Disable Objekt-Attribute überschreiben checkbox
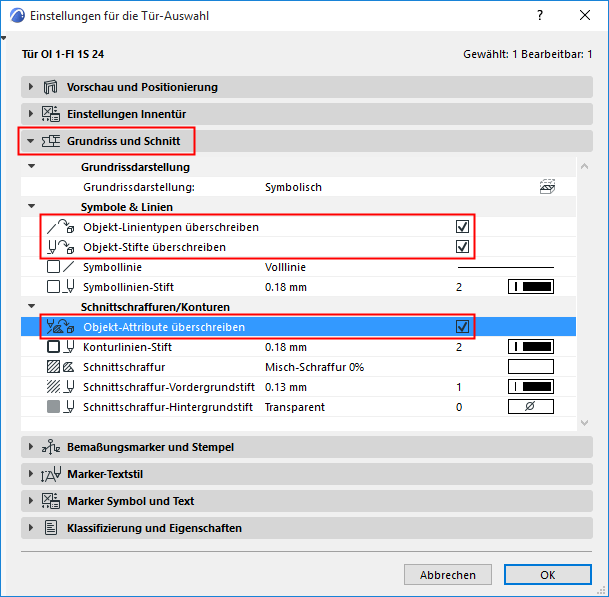609x597 pixels. [x=462, y=326]
